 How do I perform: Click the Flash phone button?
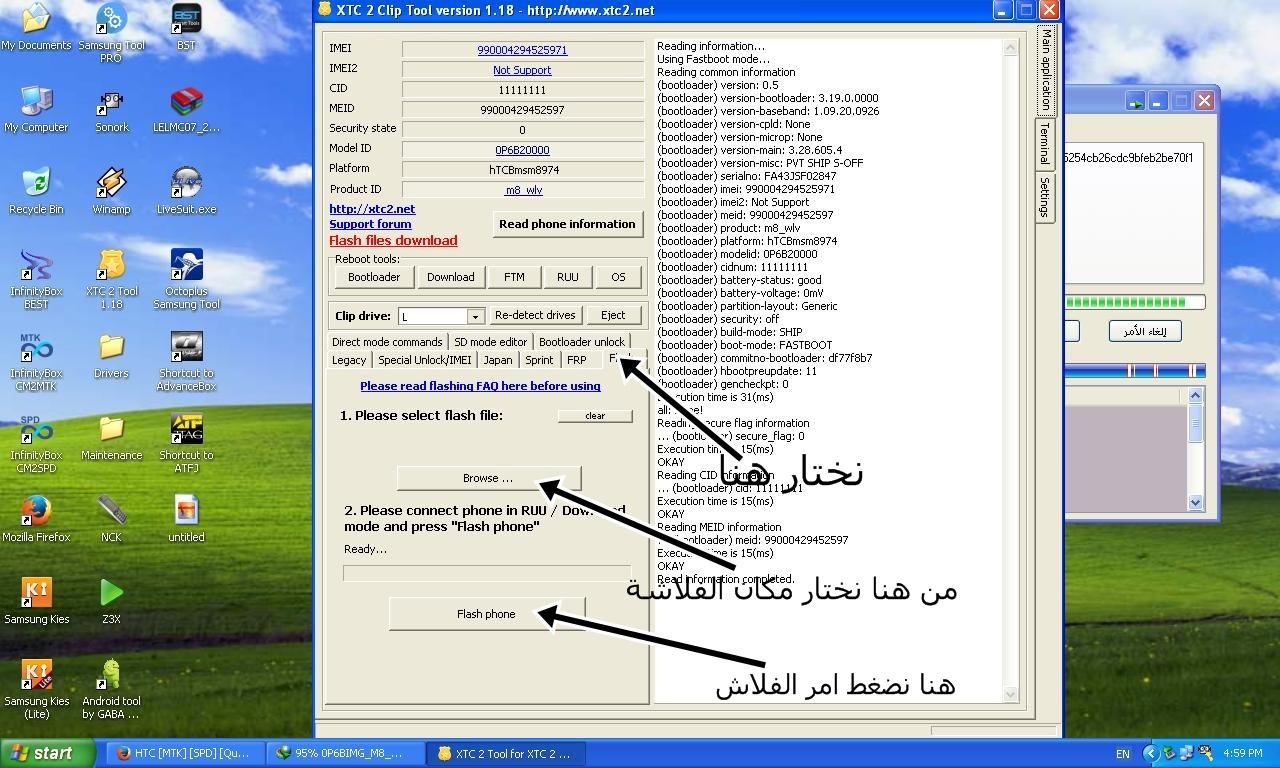[x=486, y=614]
